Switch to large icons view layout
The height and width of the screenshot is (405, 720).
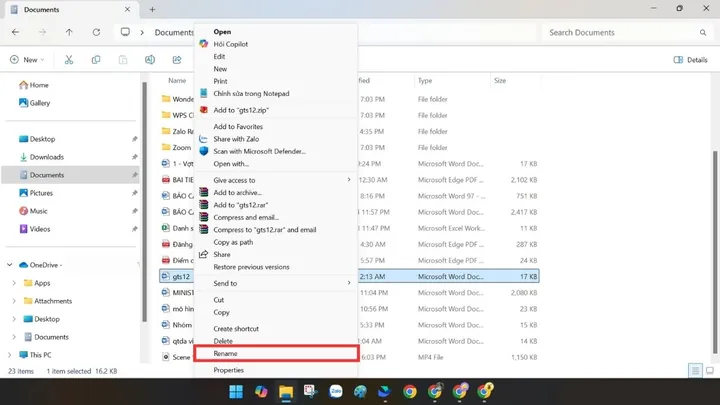709,371
